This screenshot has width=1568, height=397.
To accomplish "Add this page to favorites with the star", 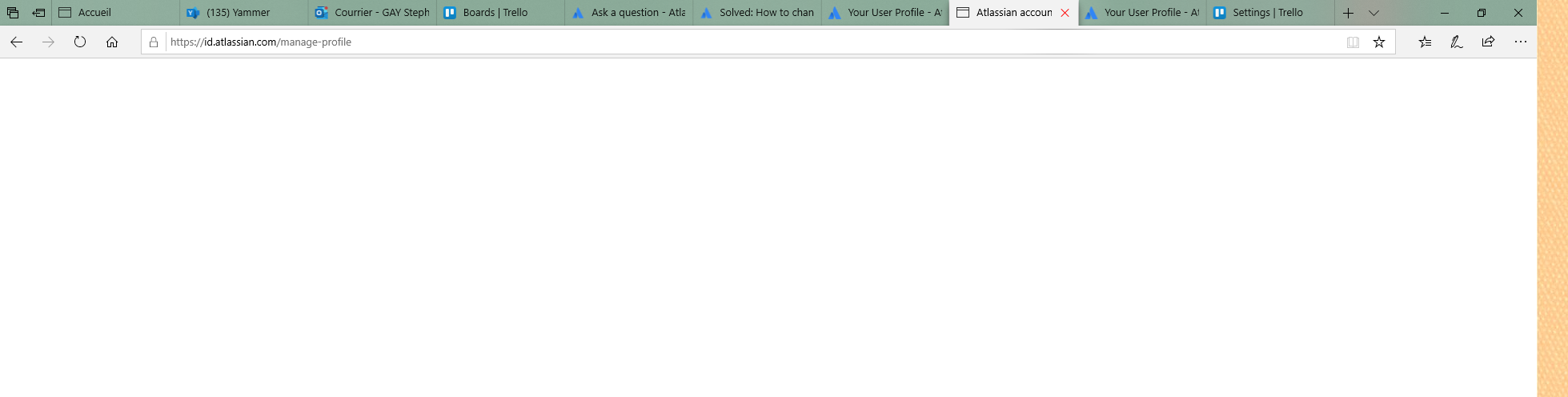I will click(x=1379, y=42).
